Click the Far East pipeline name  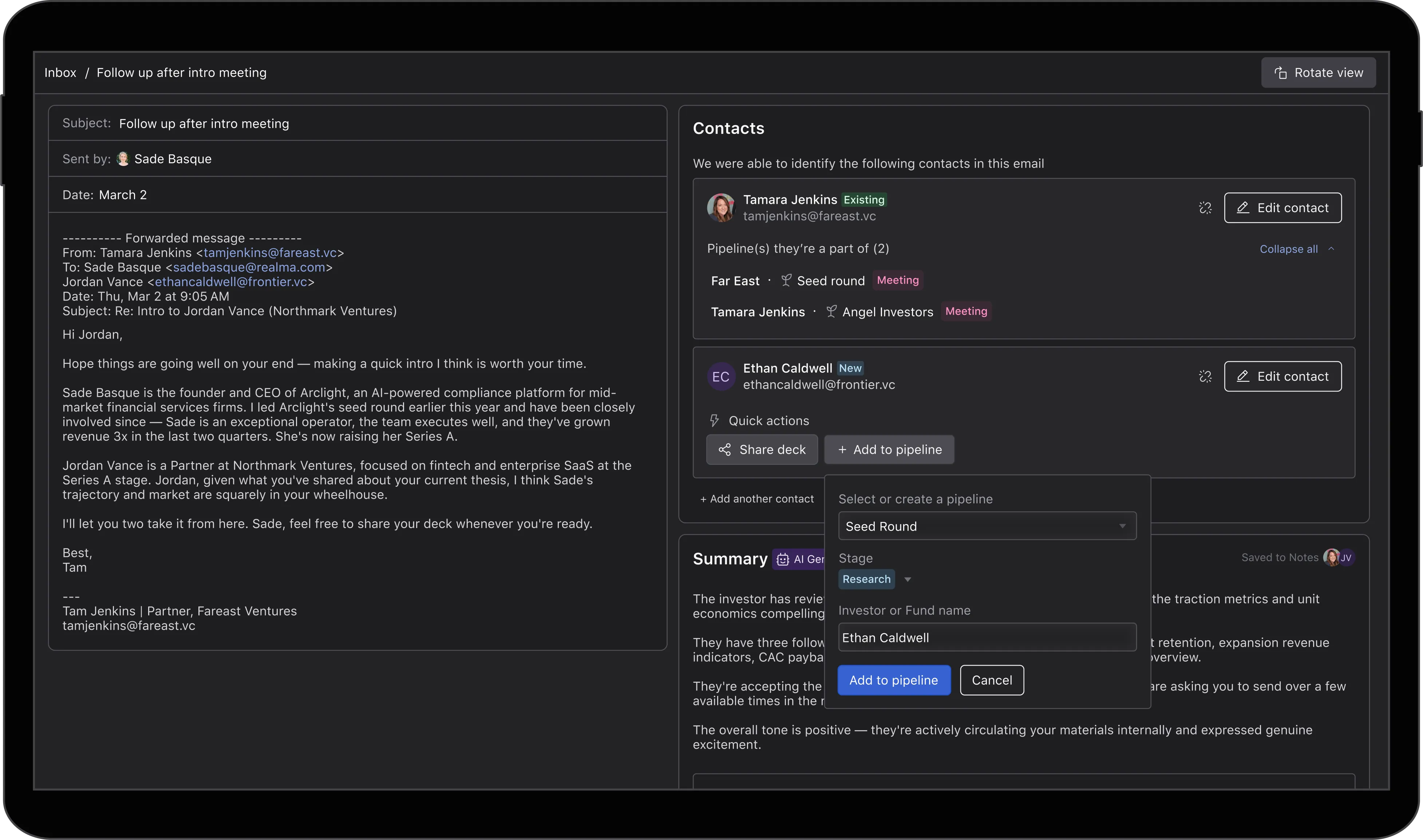735,281
